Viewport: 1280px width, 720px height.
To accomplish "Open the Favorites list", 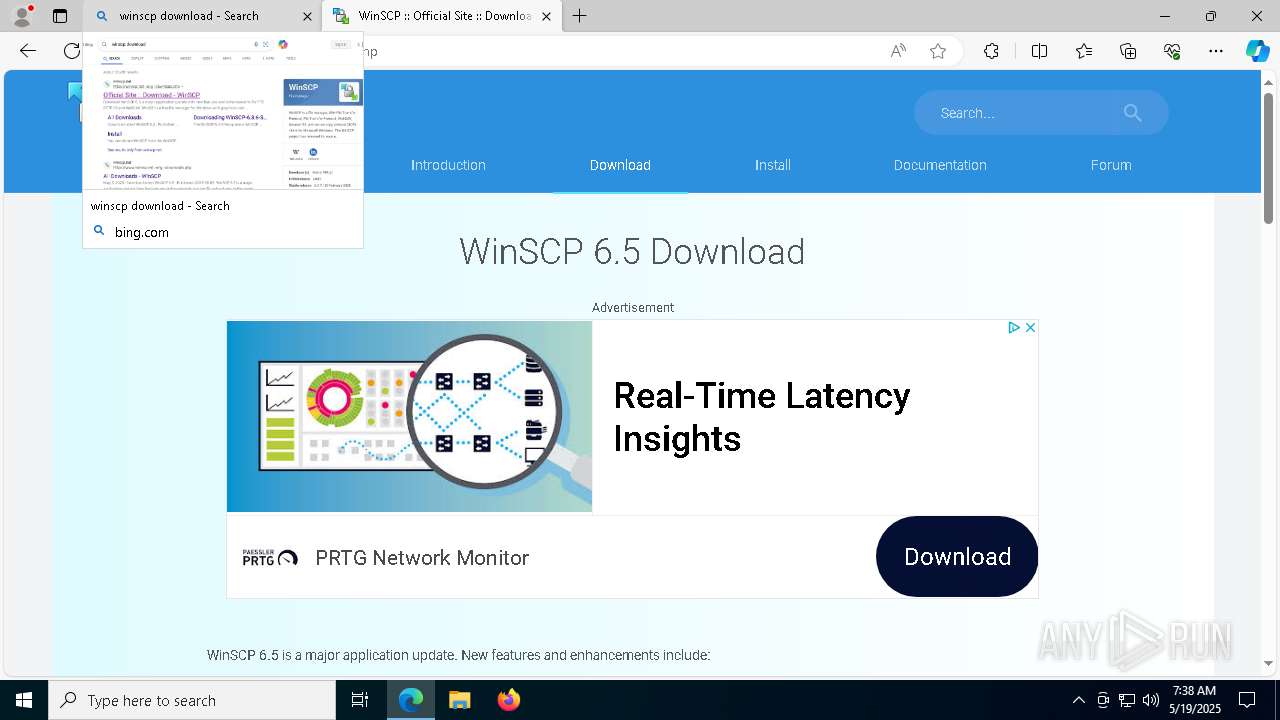I will click(x=1084, y=51).
